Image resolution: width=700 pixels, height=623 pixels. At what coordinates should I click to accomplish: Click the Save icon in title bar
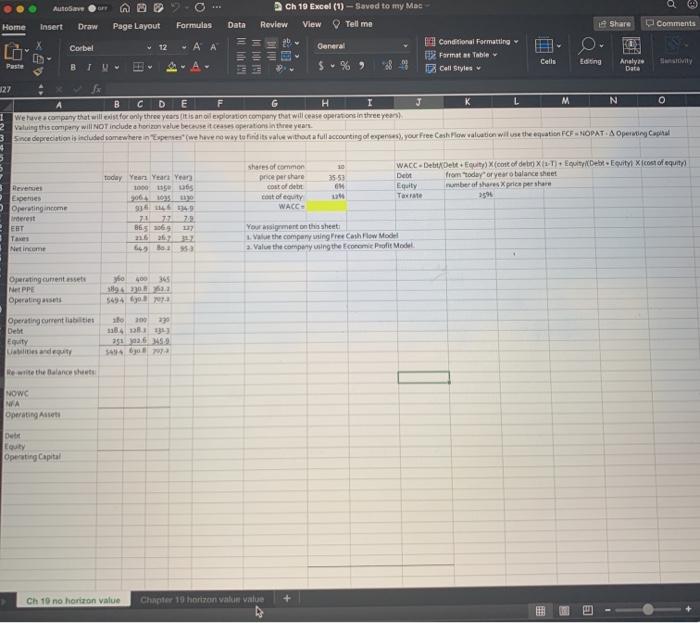[142, 8]
